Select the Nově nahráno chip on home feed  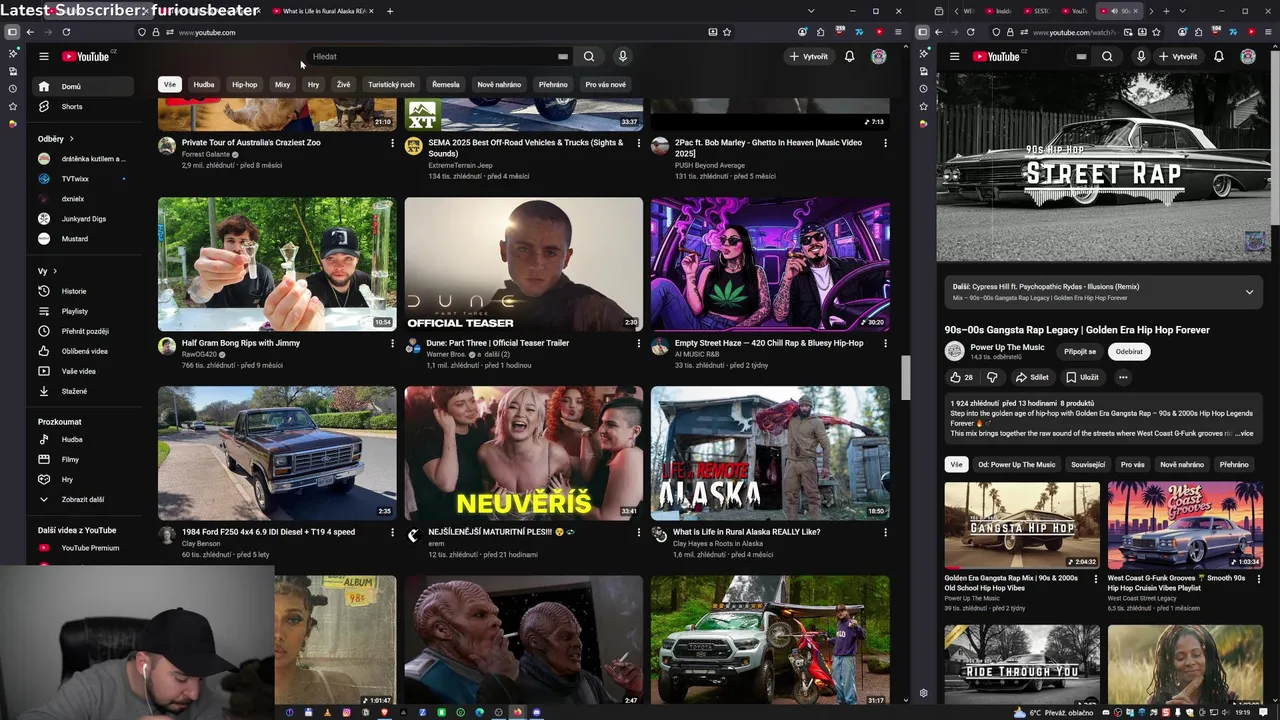(499, 84)
